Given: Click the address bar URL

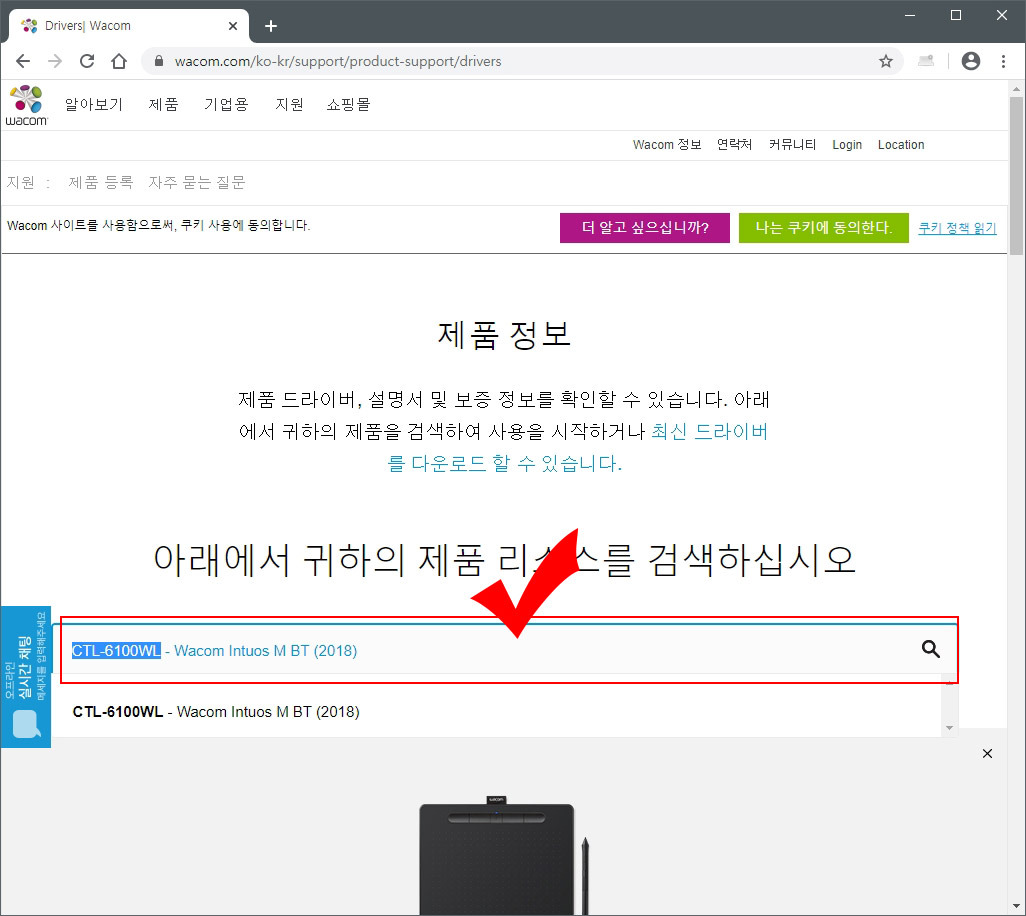Looking at the screenshot, I should 338,62.
